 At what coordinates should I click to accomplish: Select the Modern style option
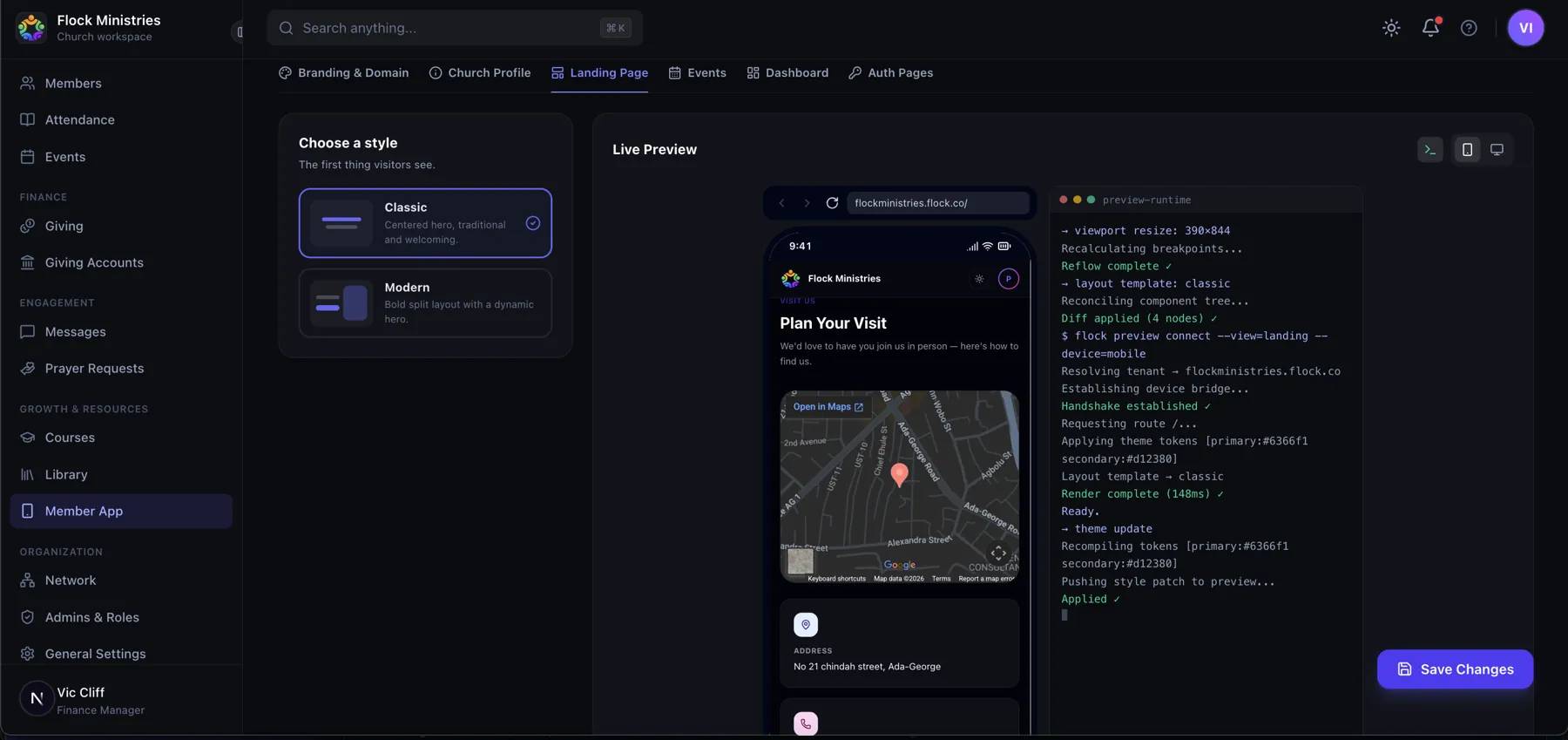[425, 302]
